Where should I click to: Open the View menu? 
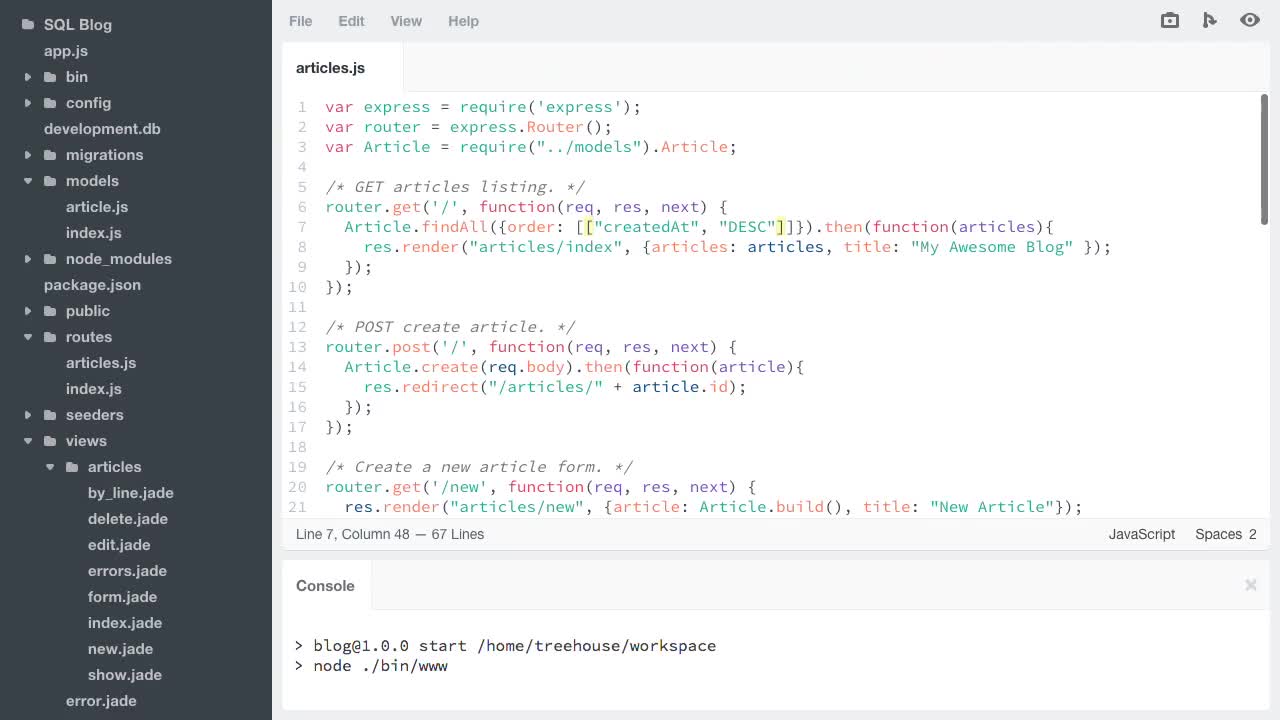[x=406, y=21]
